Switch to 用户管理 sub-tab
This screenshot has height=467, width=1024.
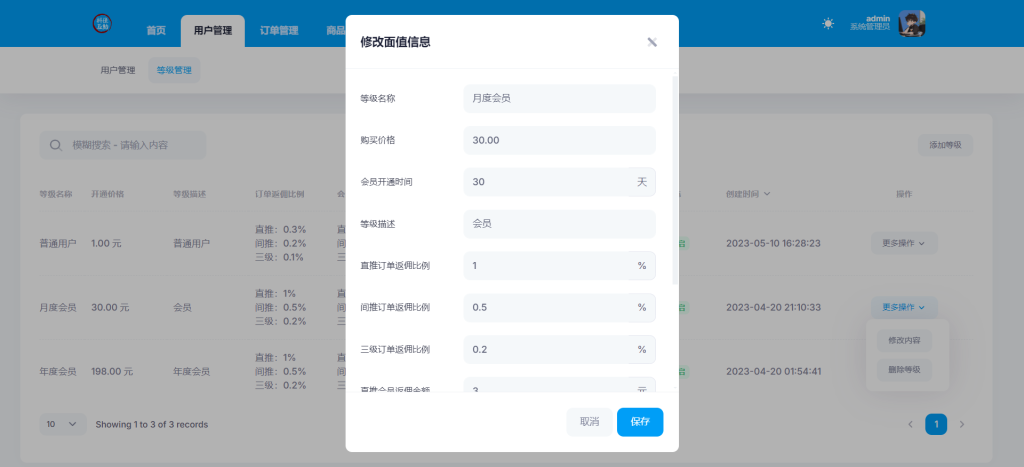point(118,71)
